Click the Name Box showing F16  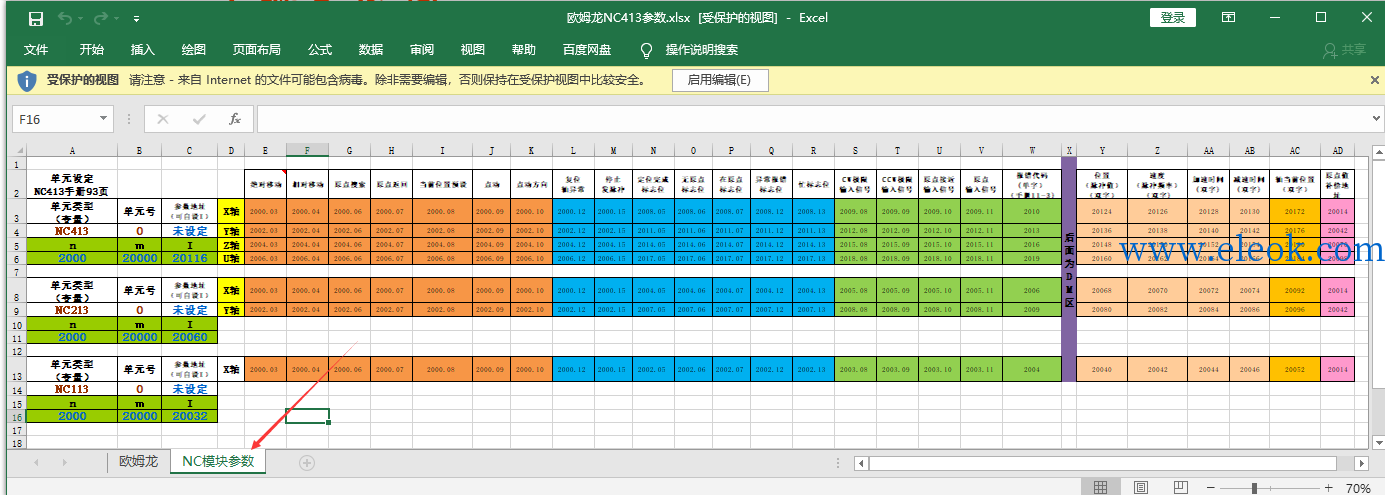[55, 119]
